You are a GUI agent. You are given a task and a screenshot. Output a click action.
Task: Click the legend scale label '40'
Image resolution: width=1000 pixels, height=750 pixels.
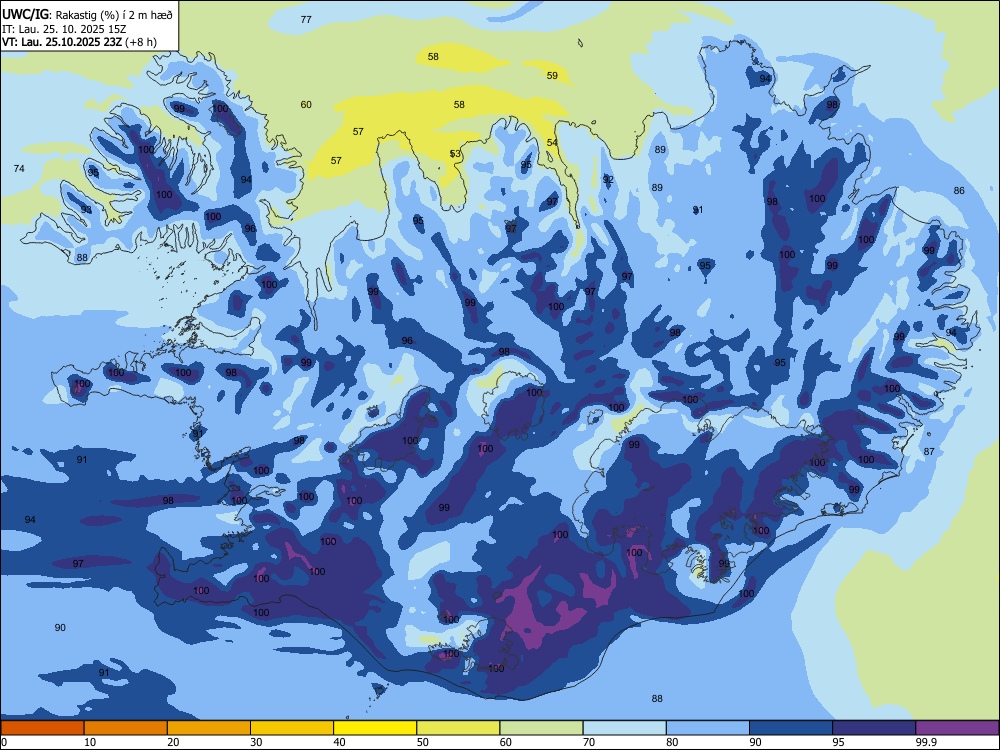[x=339, y=742]
